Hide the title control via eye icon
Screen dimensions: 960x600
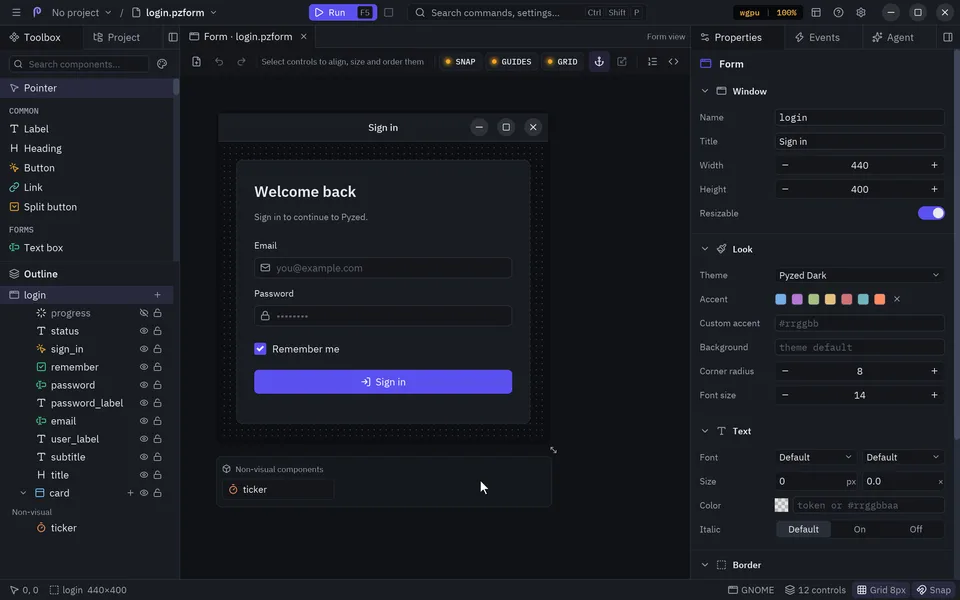[144, 475]
